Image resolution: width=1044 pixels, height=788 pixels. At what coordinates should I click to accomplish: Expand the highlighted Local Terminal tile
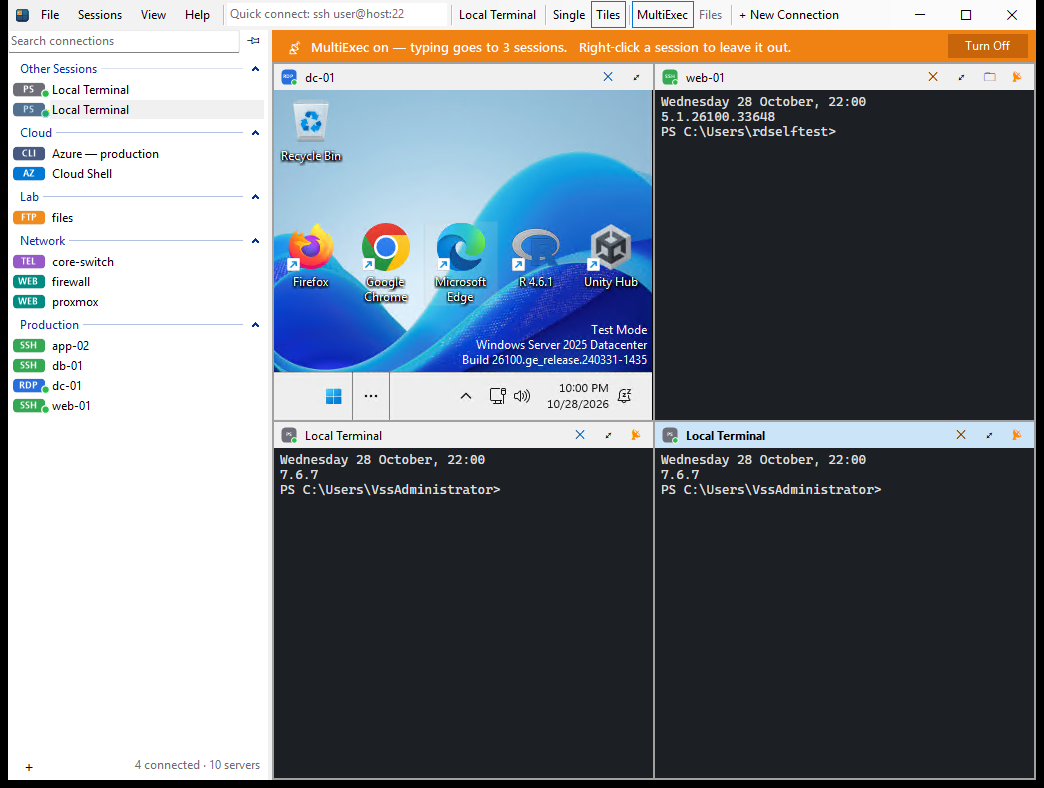(989, 436)
